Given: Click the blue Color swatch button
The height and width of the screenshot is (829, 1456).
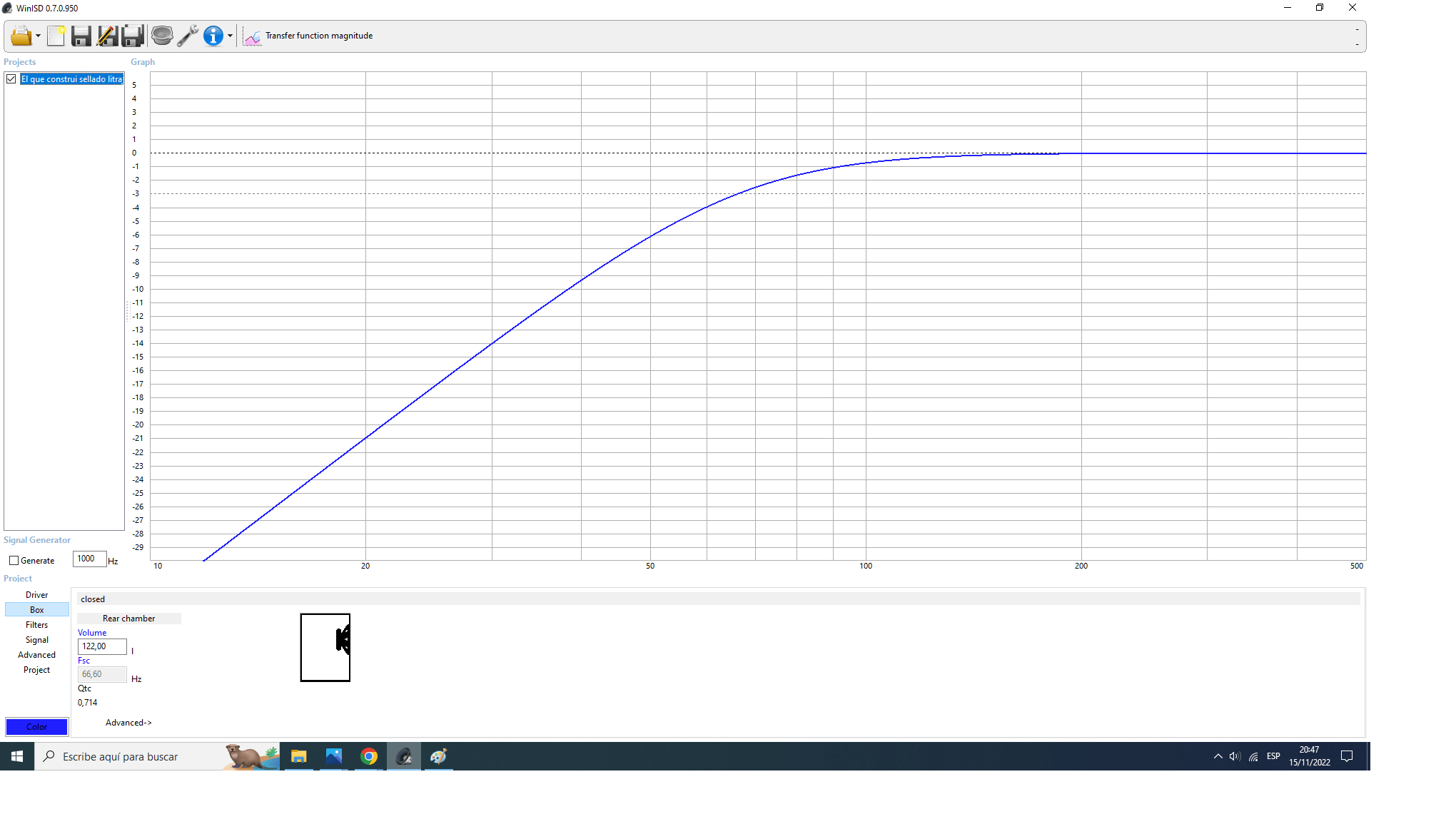Looking at the screenshot, I should coord(37,727).
